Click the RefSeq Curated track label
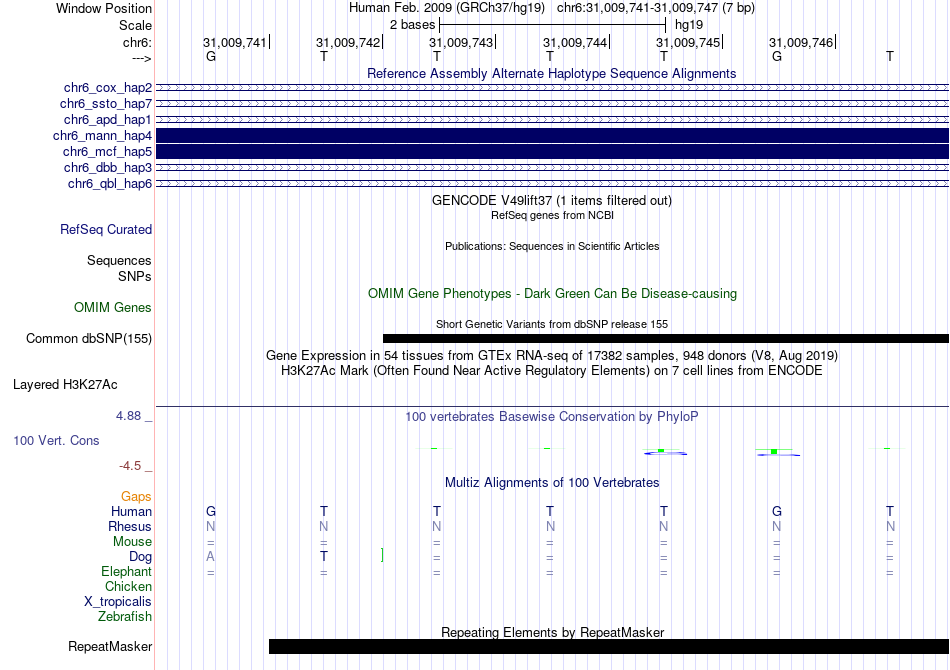The width and height of the screenshot is (950, 670). tap(106, 230)
